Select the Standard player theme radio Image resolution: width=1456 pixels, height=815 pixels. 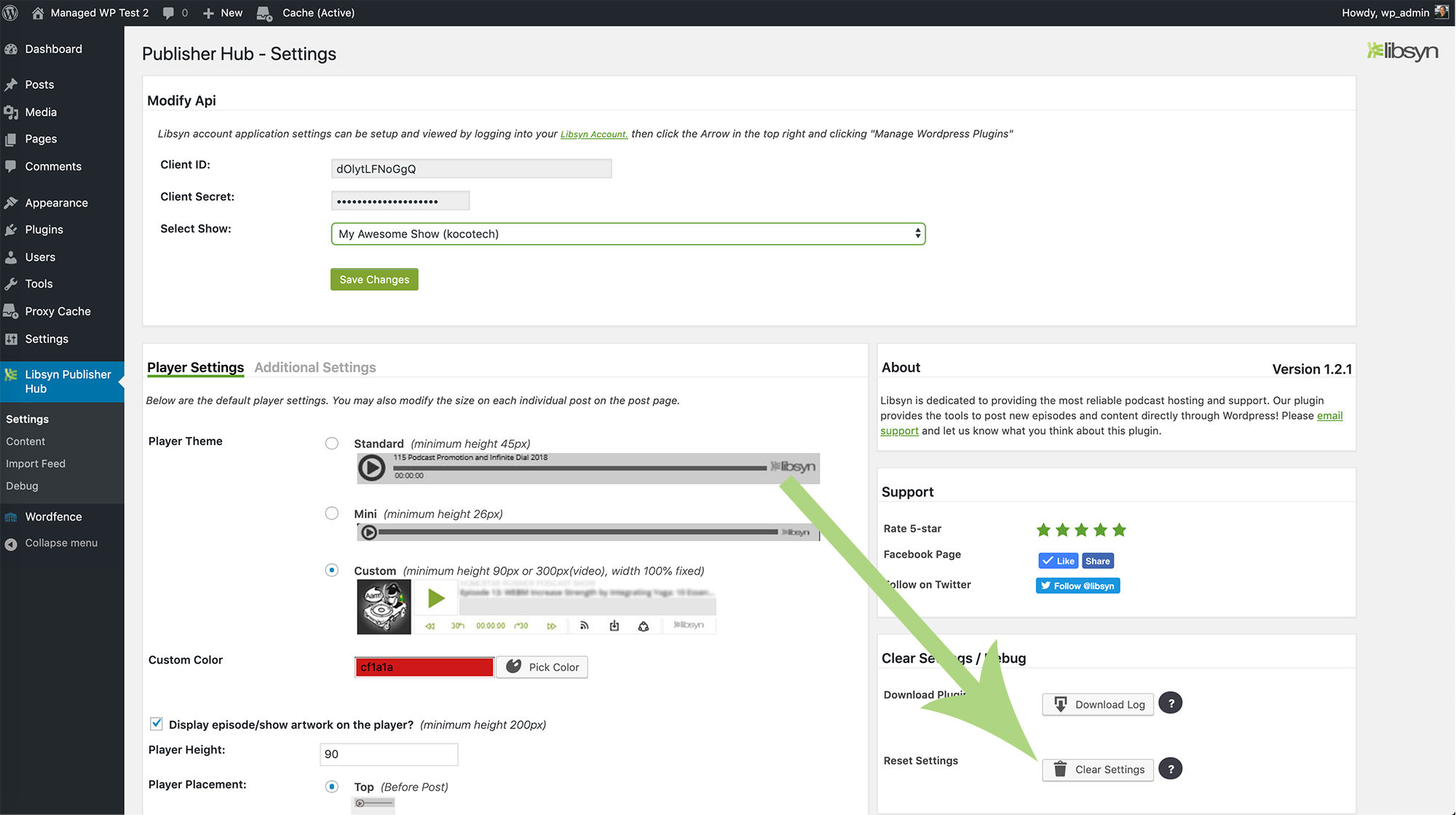(x=332, y=444)
